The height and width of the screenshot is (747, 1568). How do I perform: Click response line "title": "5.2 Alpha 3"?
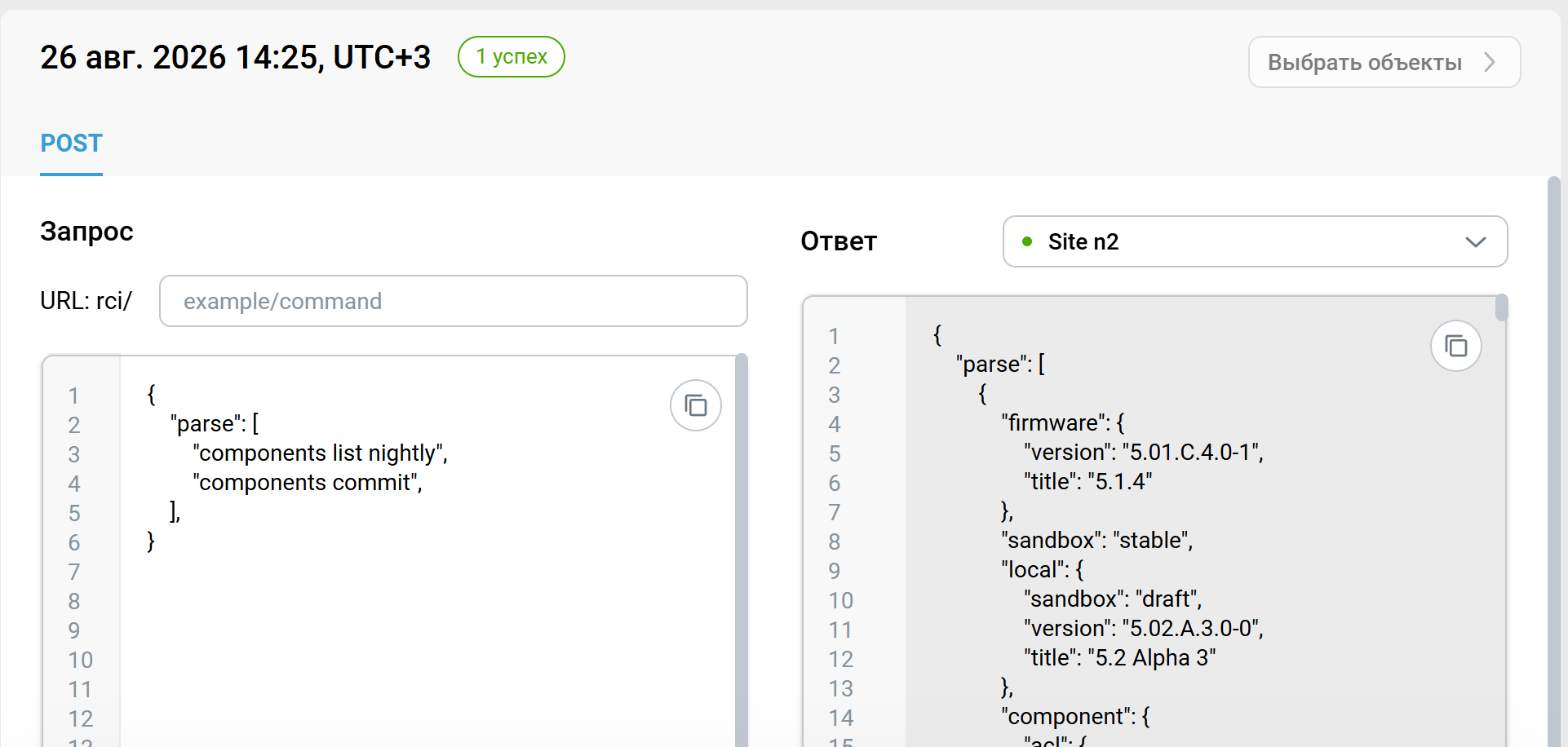[x=1120, y=658]
